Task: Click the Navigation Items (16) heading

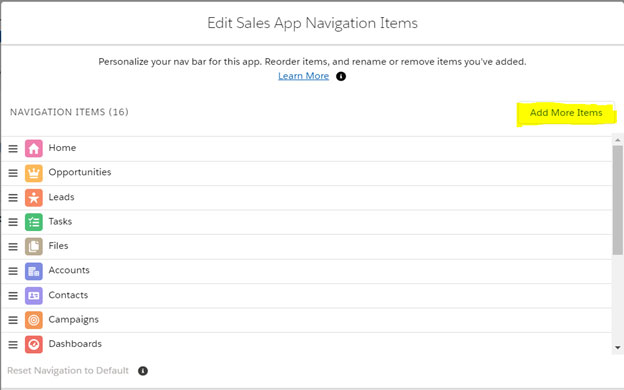Action: (x=69, y=112)
